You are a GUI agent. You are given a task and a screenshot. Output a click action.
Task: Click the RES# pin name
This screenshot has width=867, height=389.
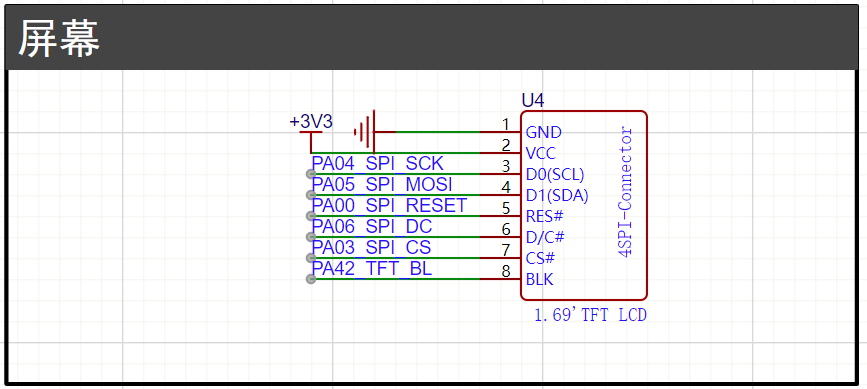(x=544, y=216)
